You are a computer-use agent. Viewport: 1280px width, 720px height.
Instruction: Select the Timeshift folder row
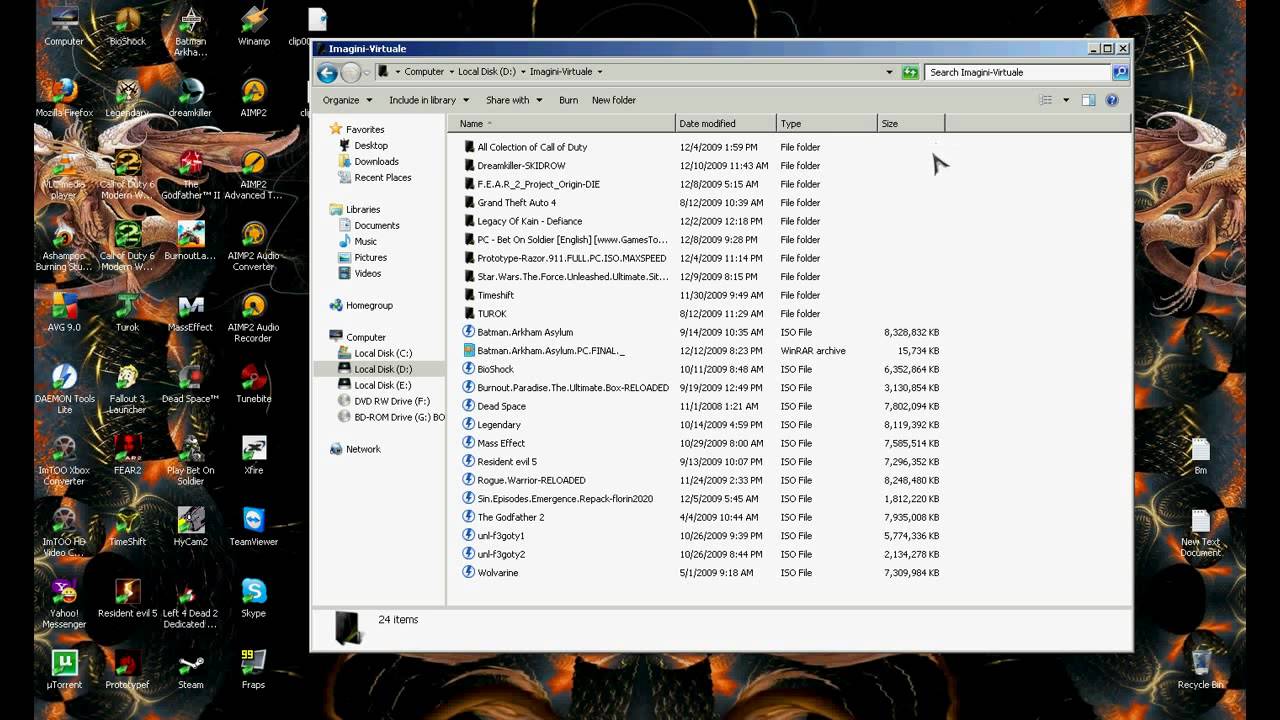pyautogui.click(x=495, y=295)
